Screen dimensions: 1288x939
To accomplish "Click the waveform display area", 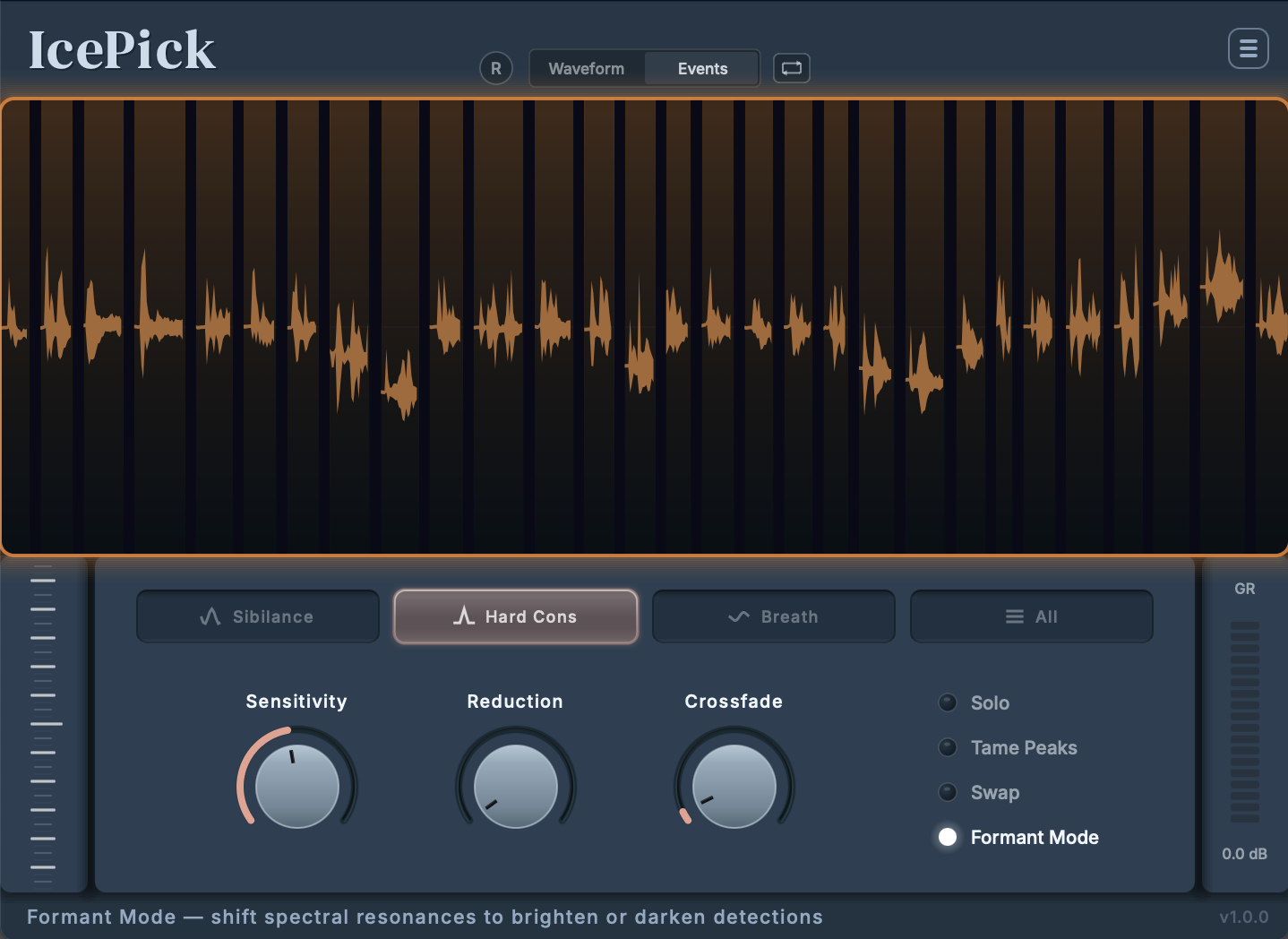I will point(644,327).
